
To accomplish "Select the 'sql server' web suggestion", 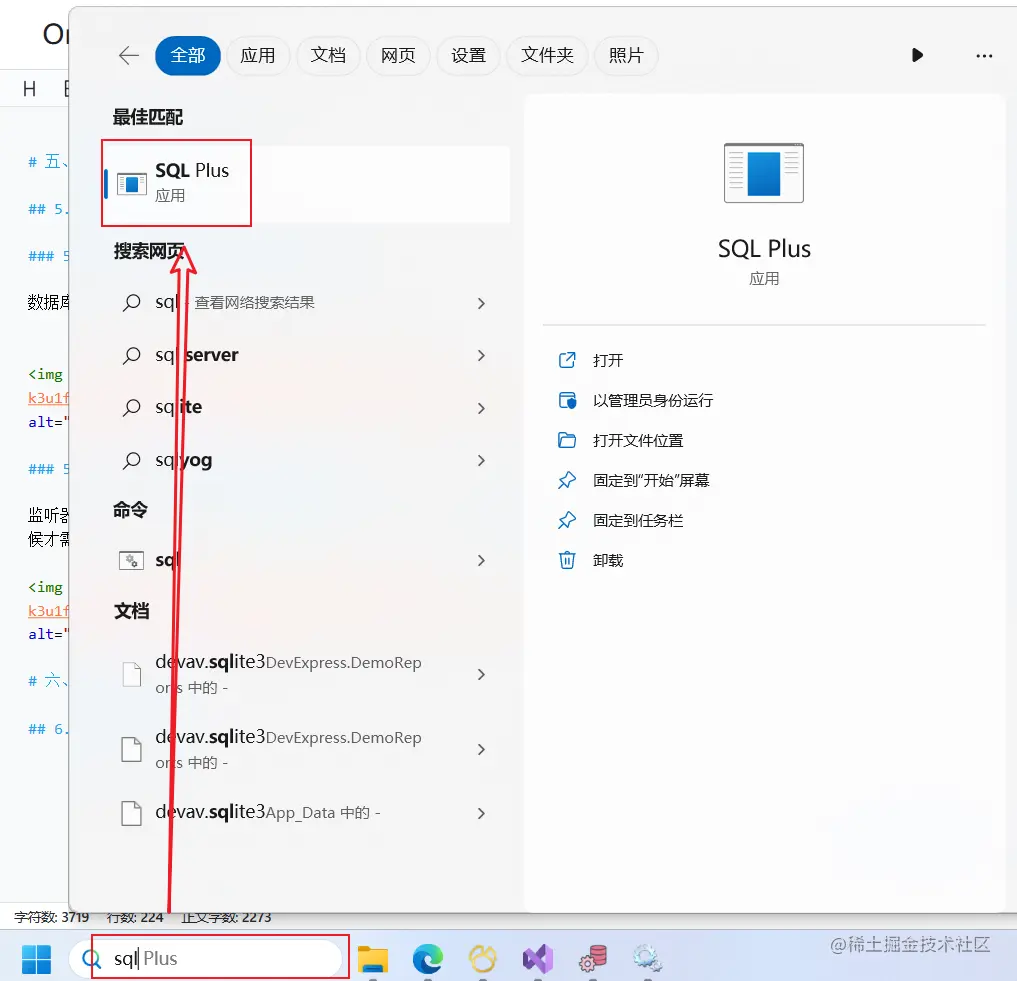I will [x=305, y=356].
